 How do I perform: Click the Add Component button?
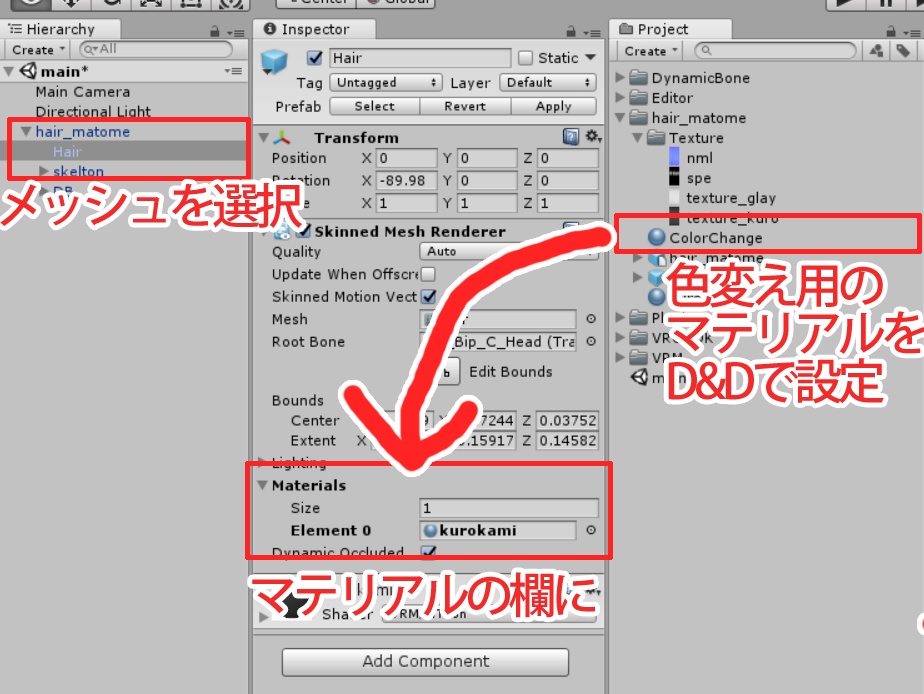426,661
